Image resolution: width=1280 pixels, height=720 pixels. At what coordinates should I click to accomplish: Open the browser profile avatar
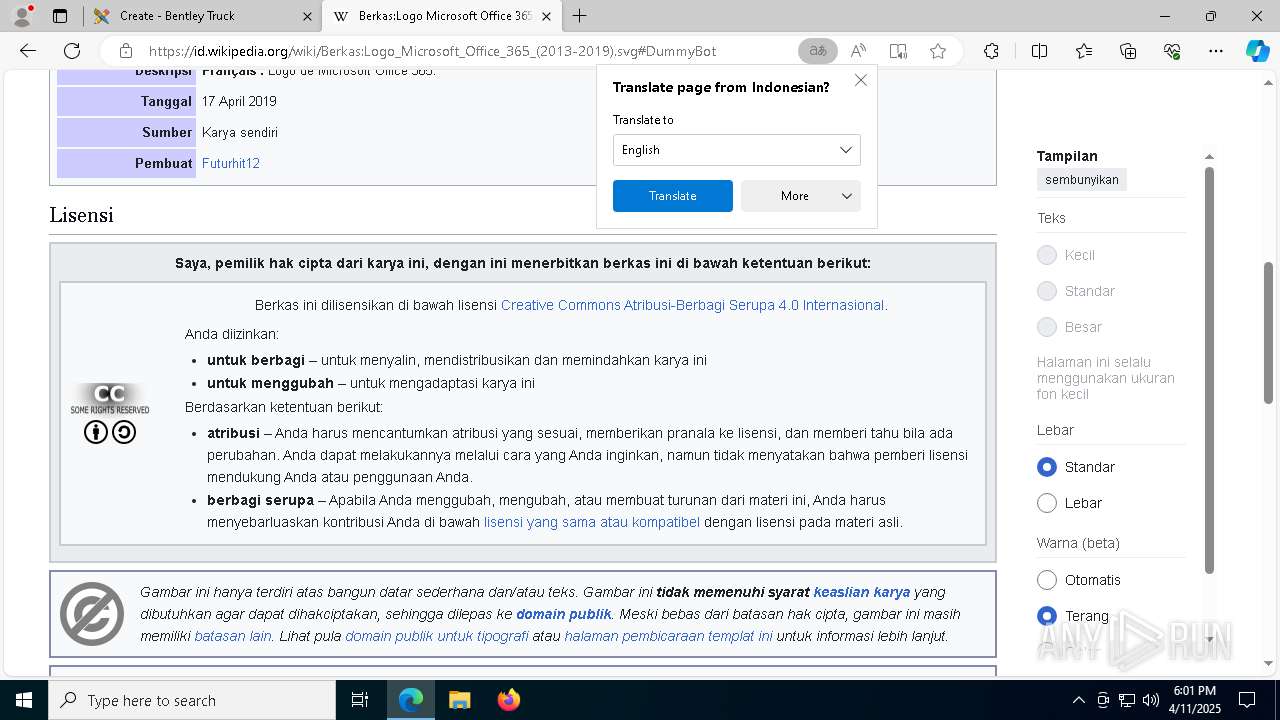point(22,16)
